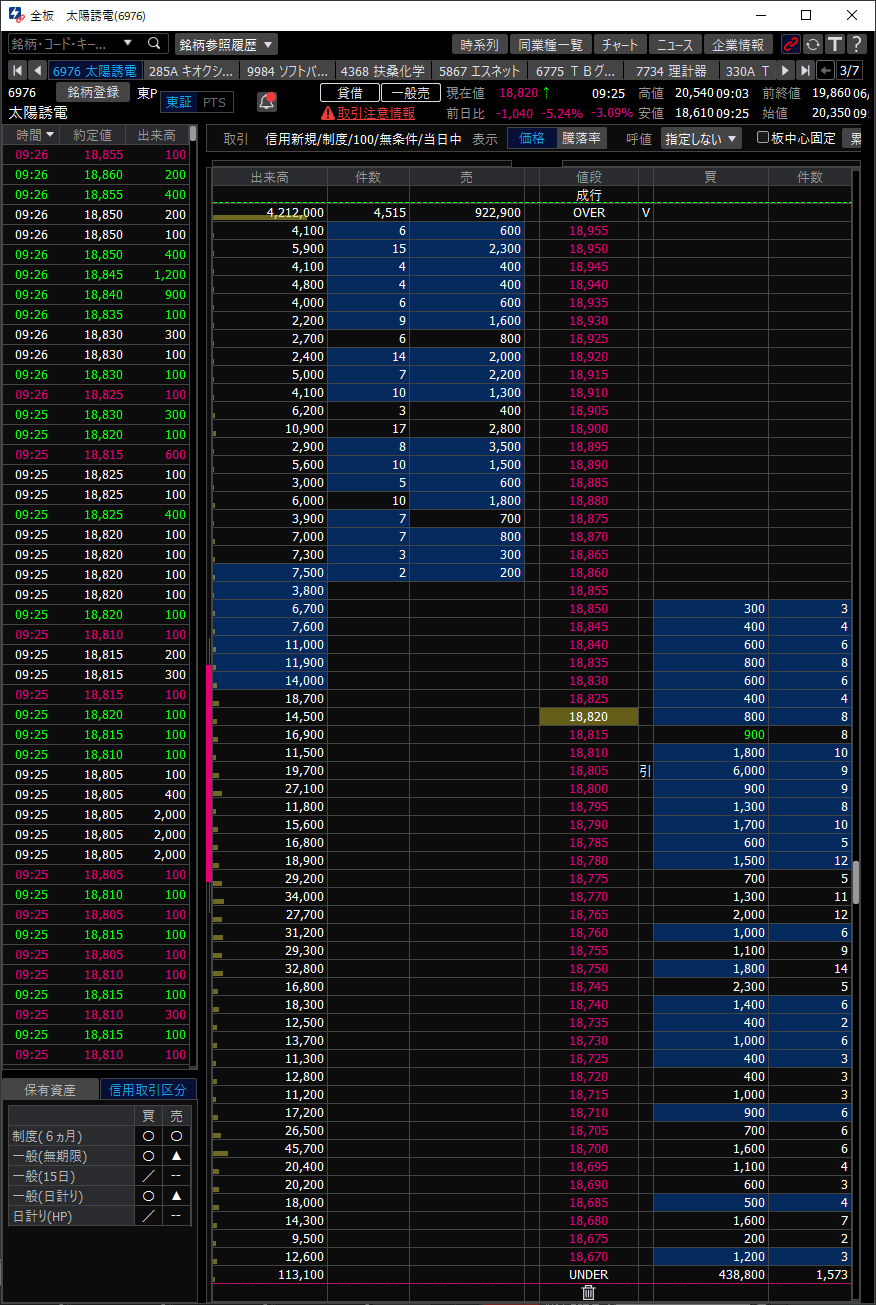This screenshot has height=1305, width=876.
Task: Open 取引注意情報 link
Action: [x=376, y=113]
